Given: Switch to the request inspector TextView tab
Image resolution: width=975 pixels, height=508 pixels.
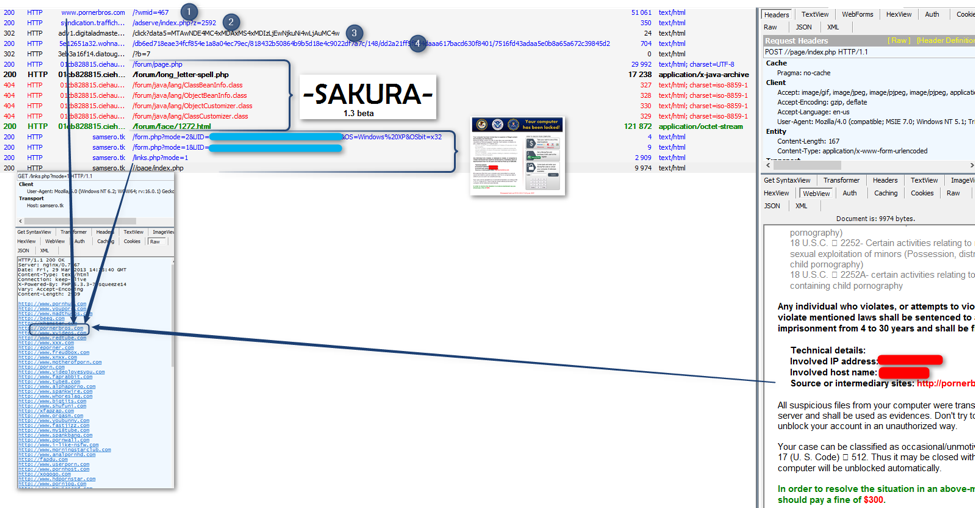Looking at the screenshot, I should click(815, 14).
